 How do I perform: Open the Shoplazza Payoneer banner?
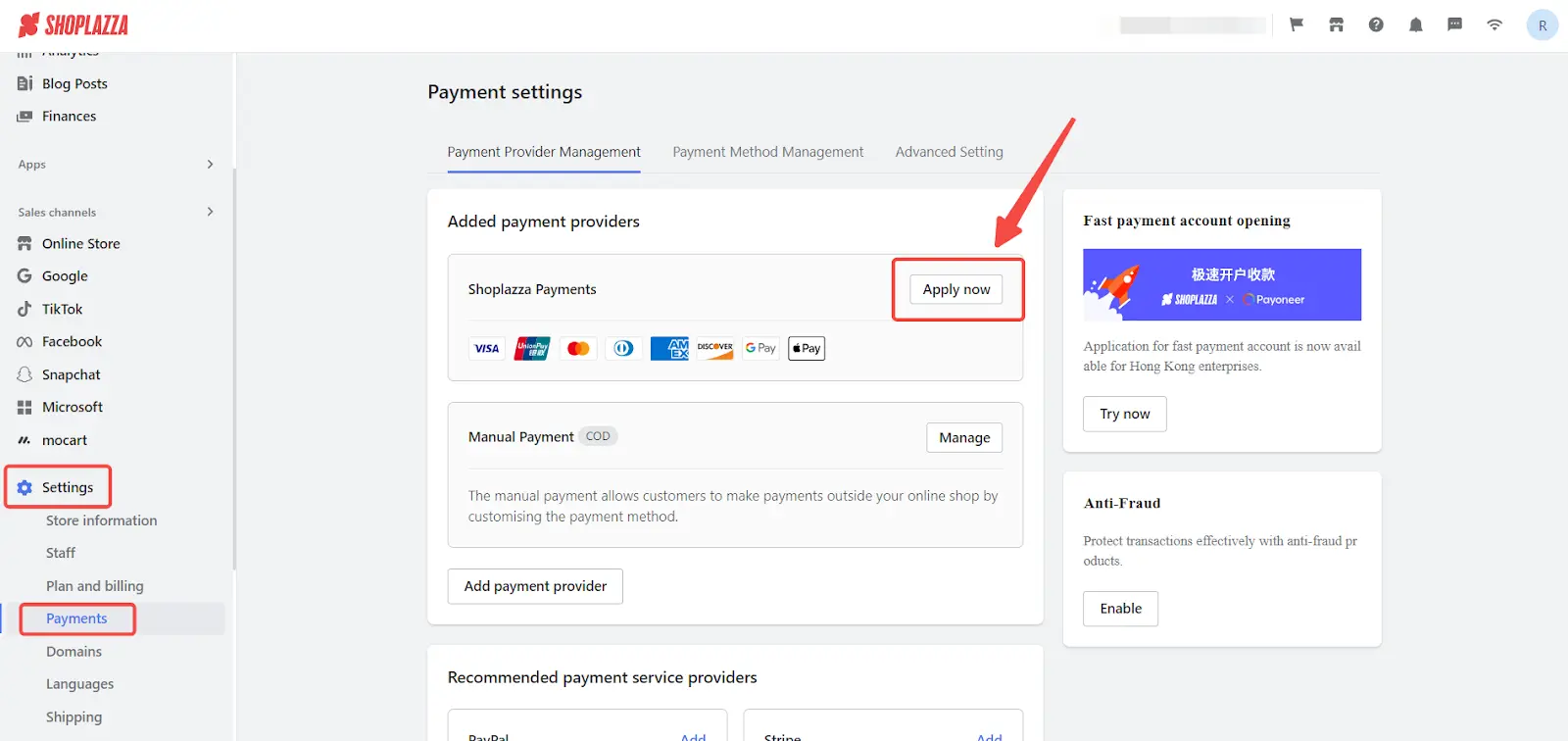pyautogui.click(x=1222, y=285)
